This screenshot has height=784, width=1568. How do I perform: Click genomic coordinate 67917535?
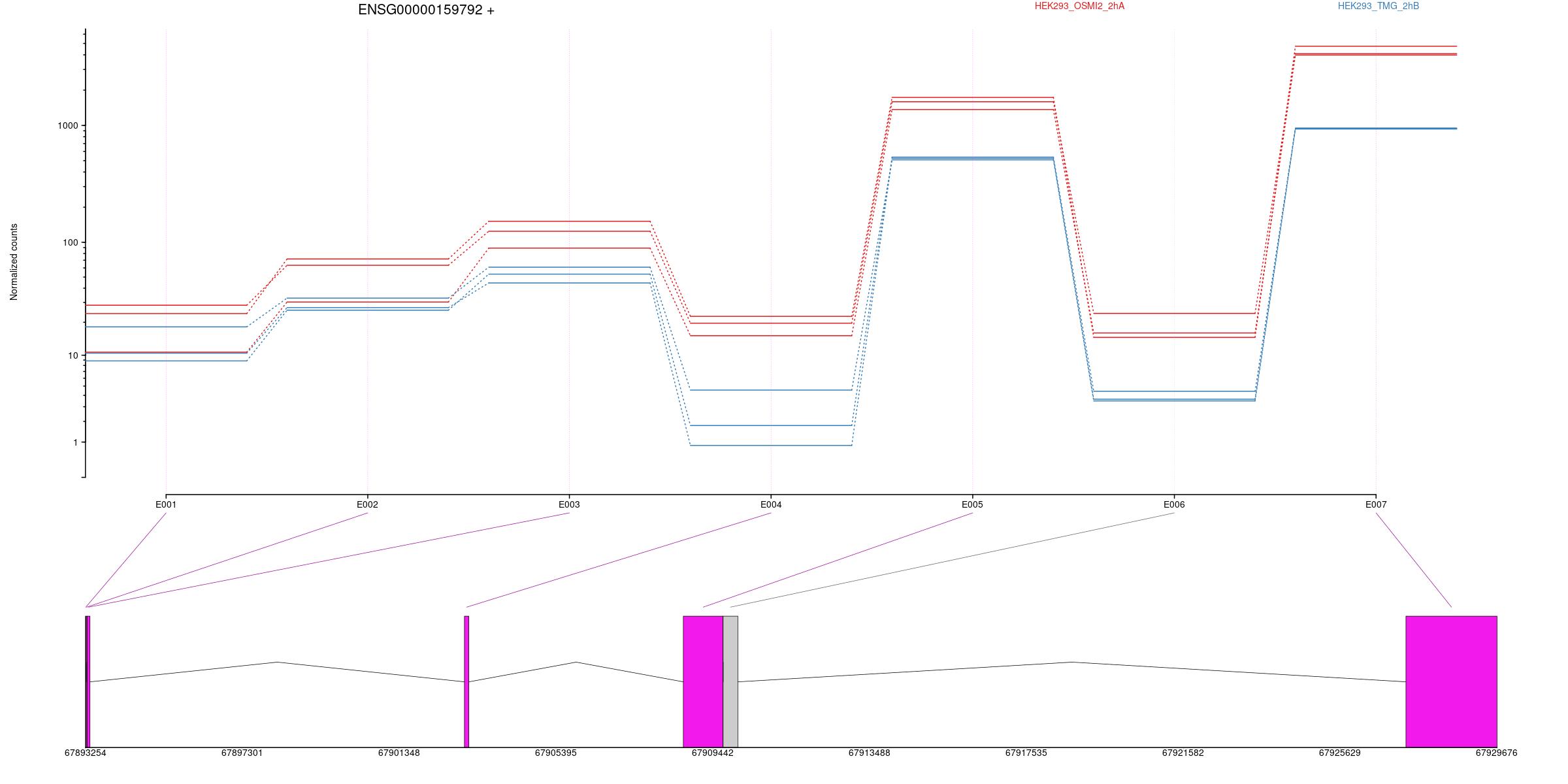1026,753
